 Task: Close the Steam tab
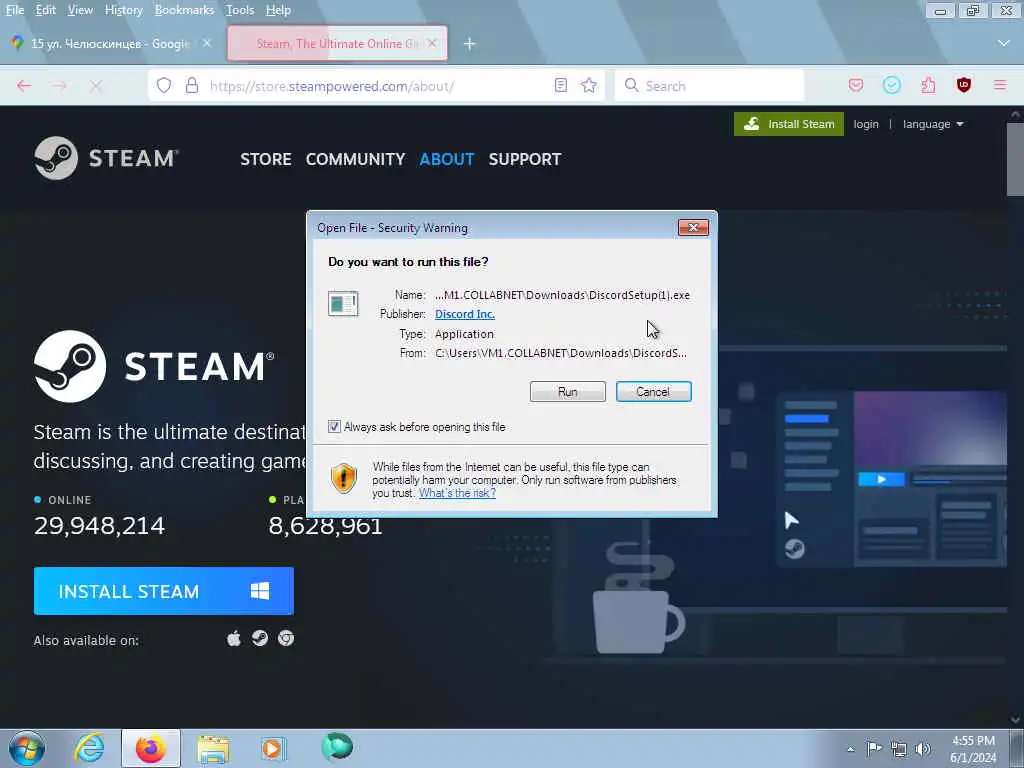[432, 43]
